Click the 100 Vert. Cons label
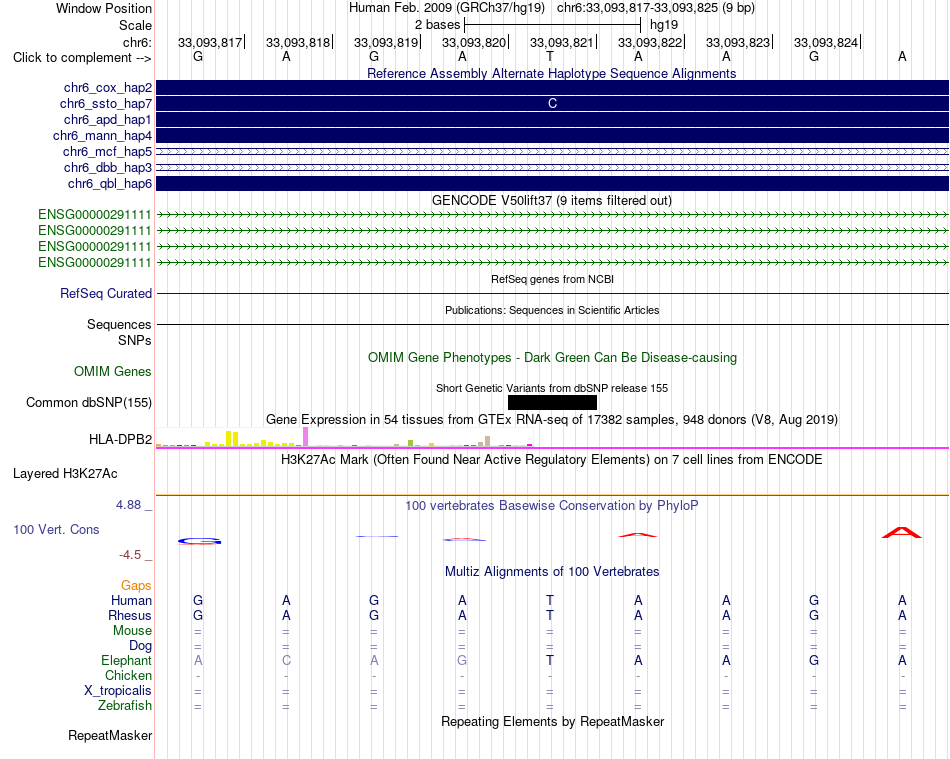Viewport: 950px width, 759px height. tap(56, 529)
